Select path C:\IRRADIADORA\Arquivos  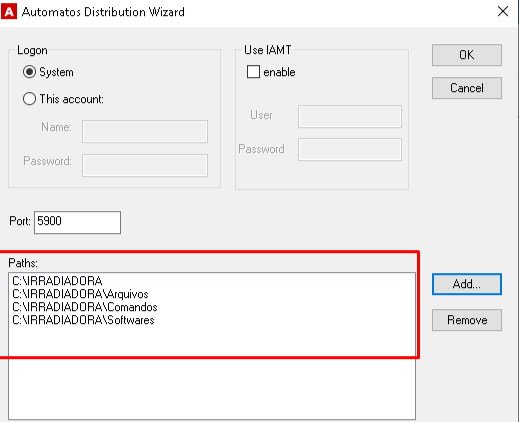tap(80, 294)
